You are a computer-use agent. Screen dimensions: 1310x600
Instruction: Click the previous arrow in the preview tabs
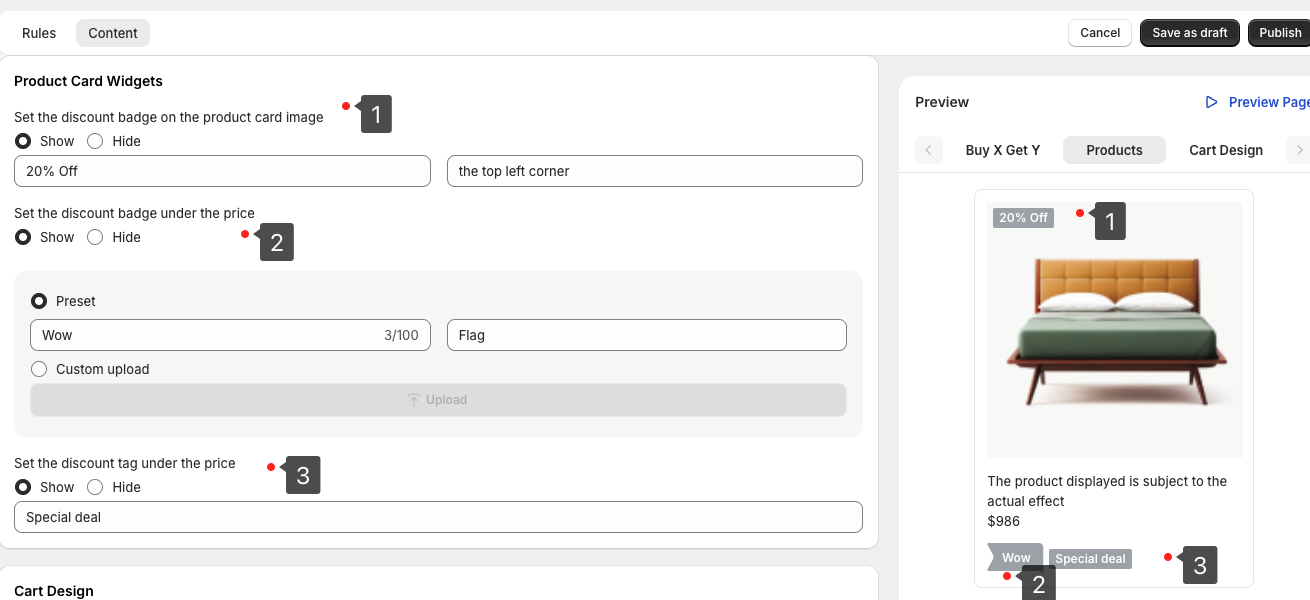928,150
